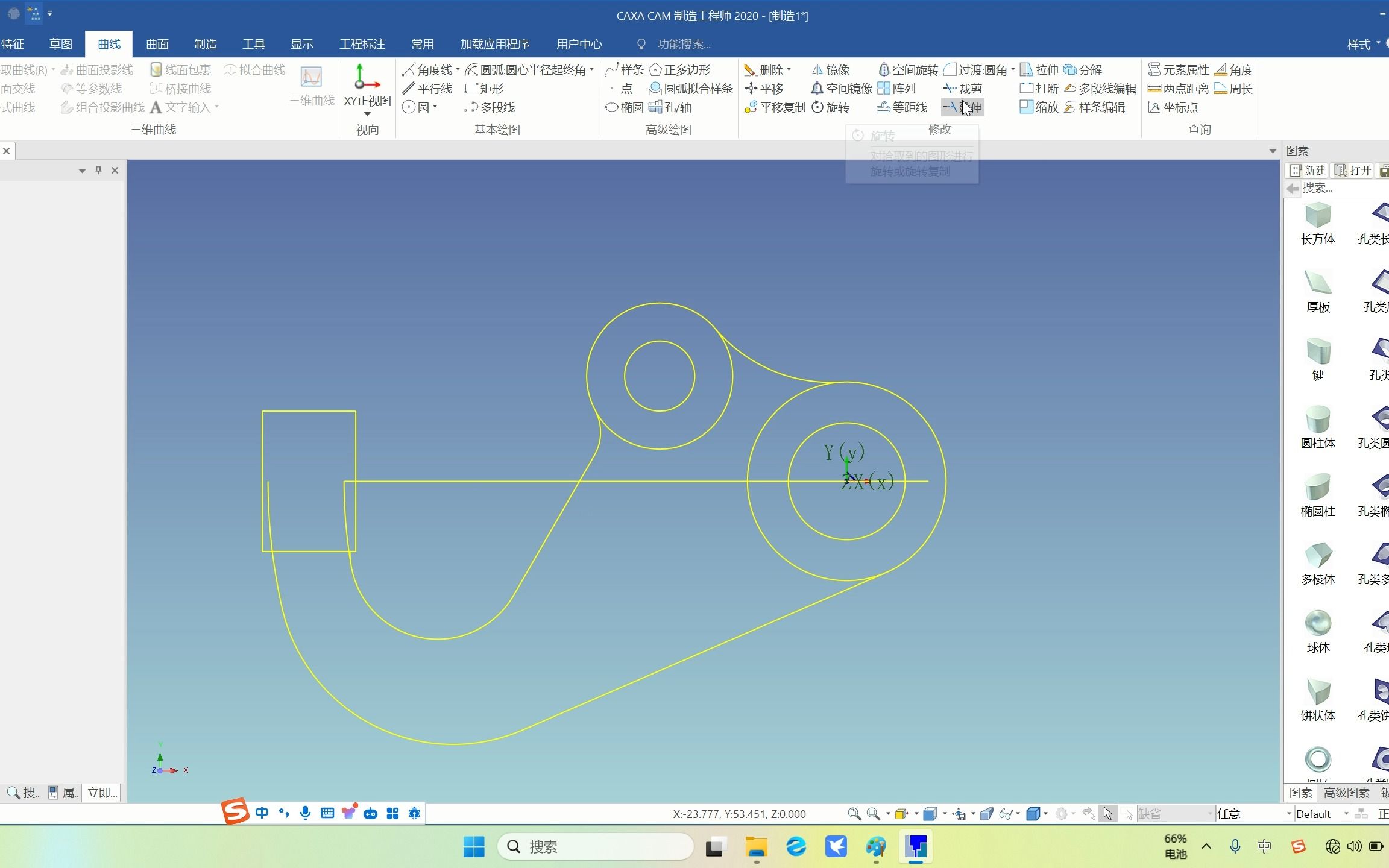The image size is (1389, 868).
Task: Choose the 矩形 rectangle drawing tool
Action: [484, 89]
